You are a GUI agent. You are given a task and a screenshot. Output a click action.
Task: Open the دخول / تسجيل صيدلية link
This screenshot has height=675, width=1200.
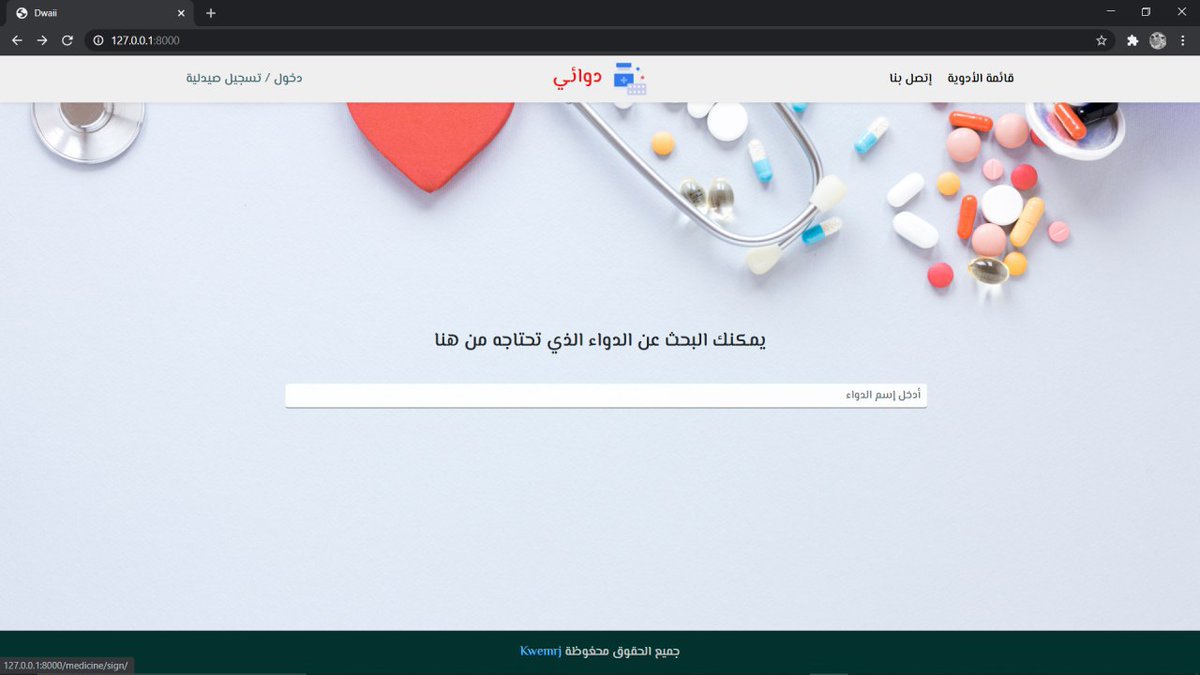click(244, 78)
